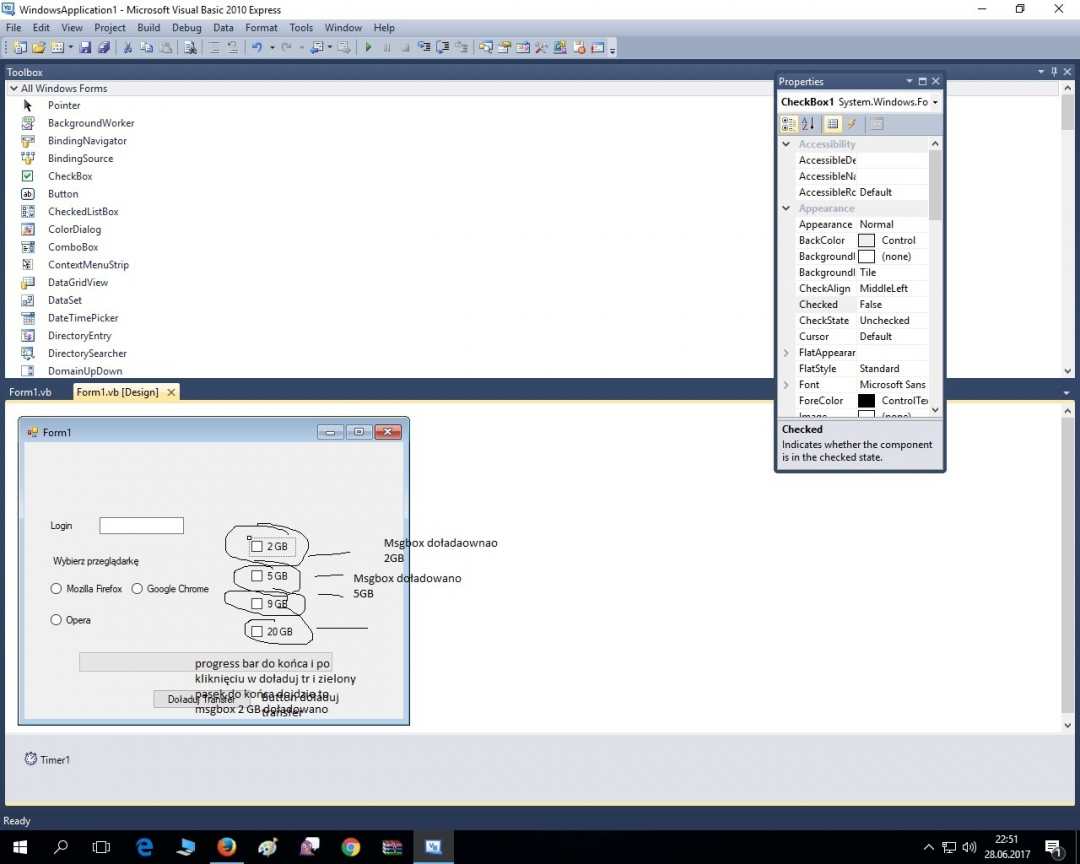The width and height of the screenshot is (1080, 864).
Task: Tick the 2 GB checkbox
Action: pyautogui.click(x=257, y=547)
